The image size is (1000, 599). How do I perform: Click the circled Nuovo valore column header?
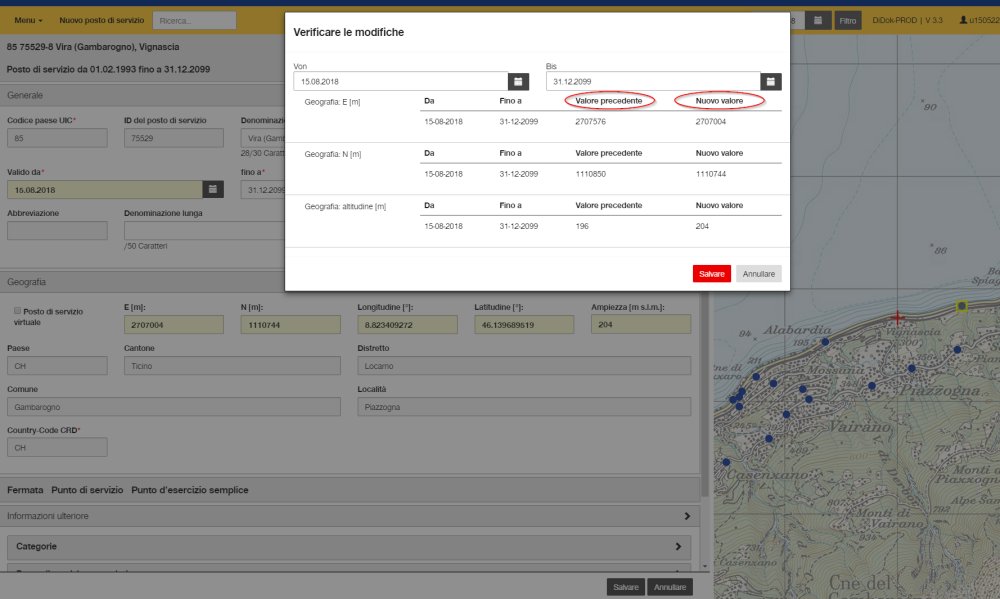719,101
